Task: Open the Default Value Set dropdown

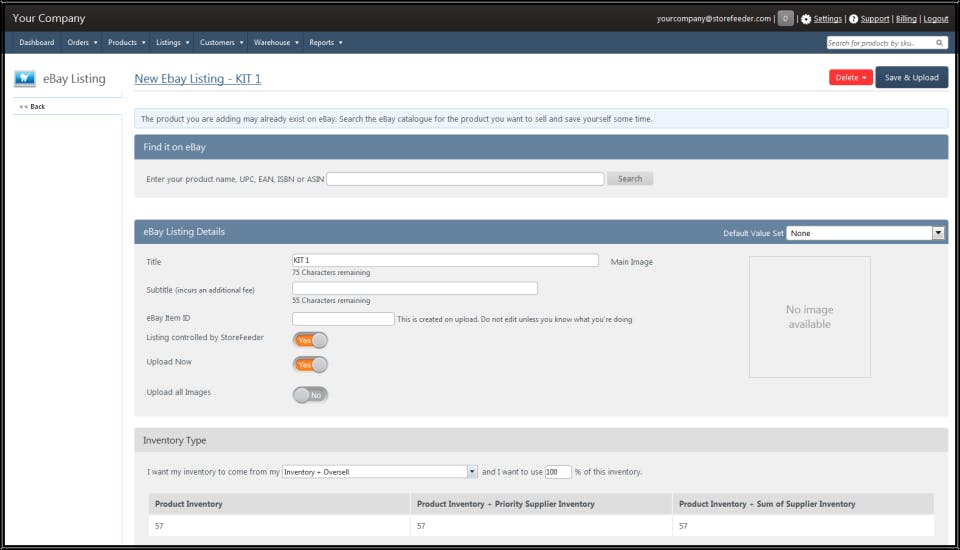Action: point(864,233)
